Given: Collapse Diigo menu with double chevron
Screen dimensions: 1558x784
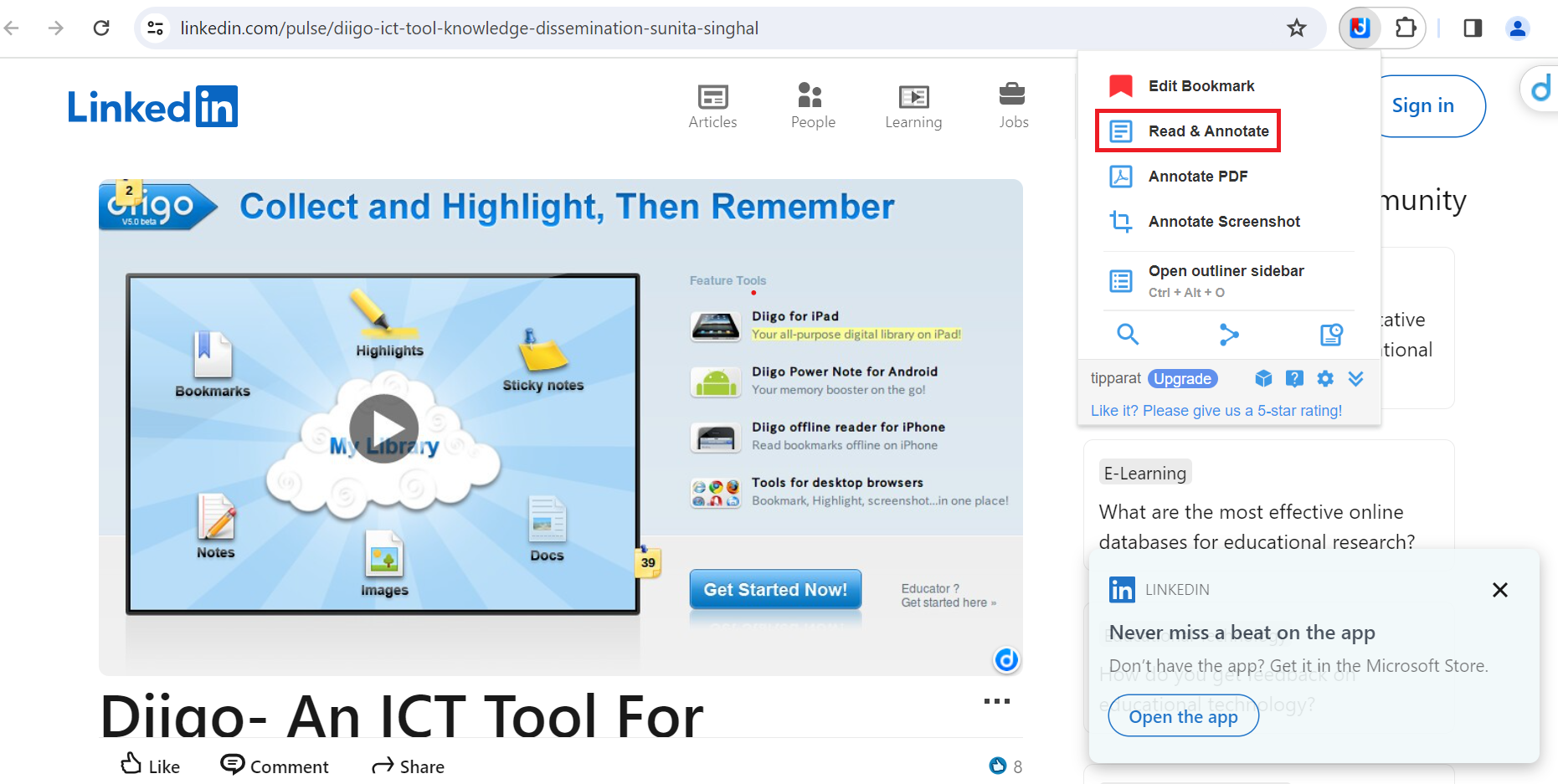Looking at the screenshot, I should [x=1356, y=379].
